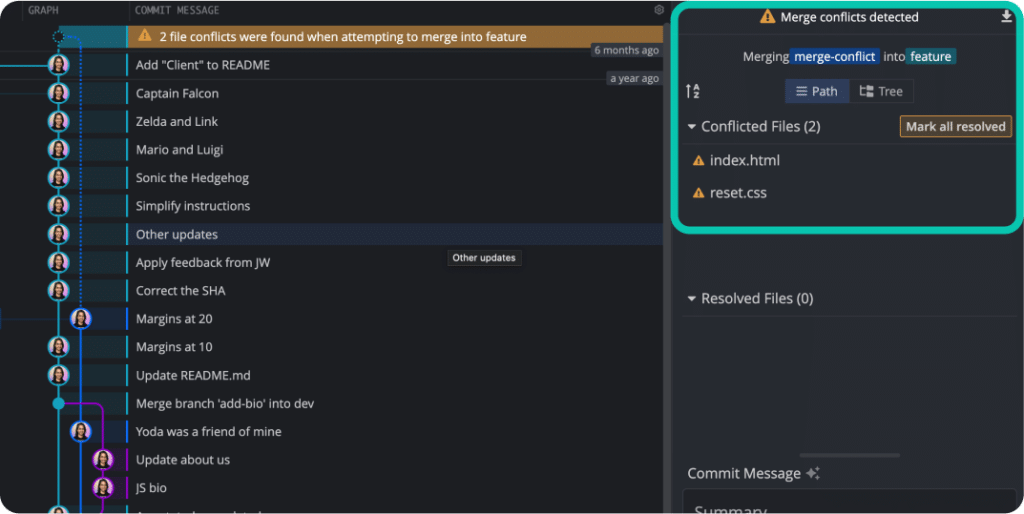Click the AI sparkle icon beside Commit Message
This screenshot has width=1024, height=514.
pos(813,474)
